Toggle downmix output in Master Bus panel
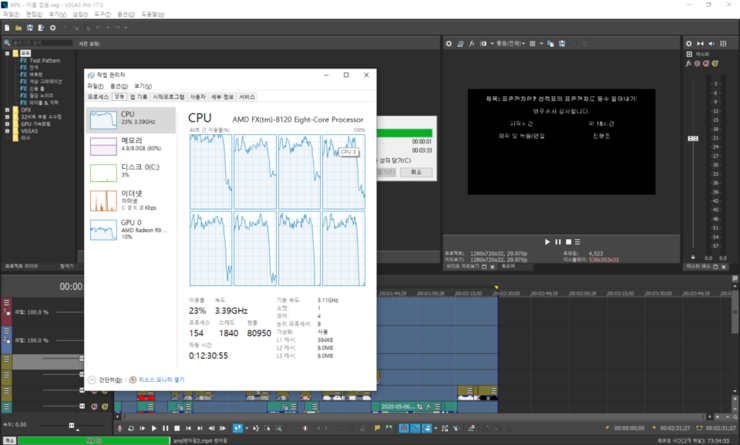Image resolution: width=740 pixels, height=445 pixels. point(700,43)
